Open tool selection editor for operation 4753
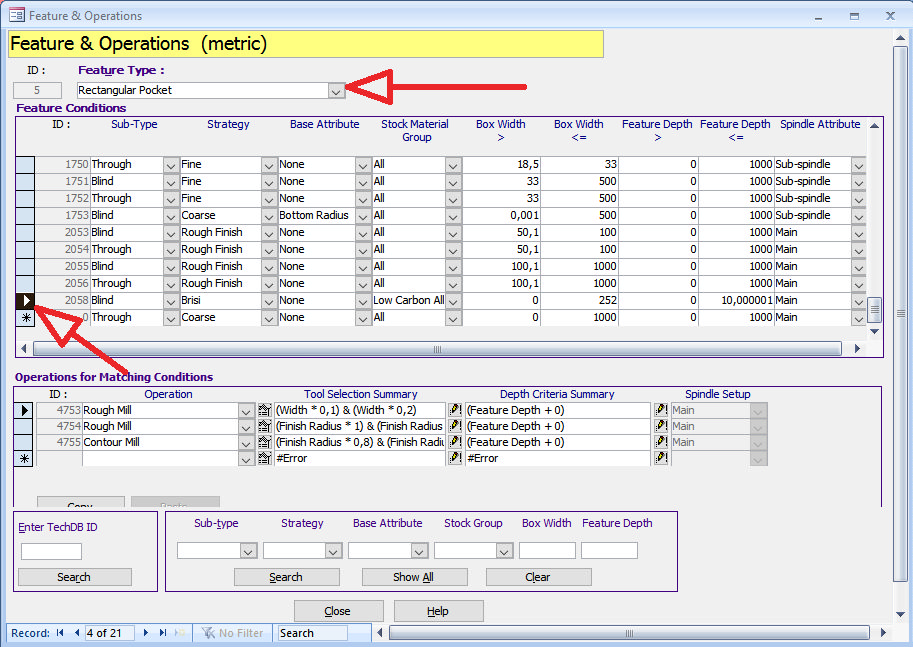This screenshot has width=913, height=647. (x=457, y=411)
